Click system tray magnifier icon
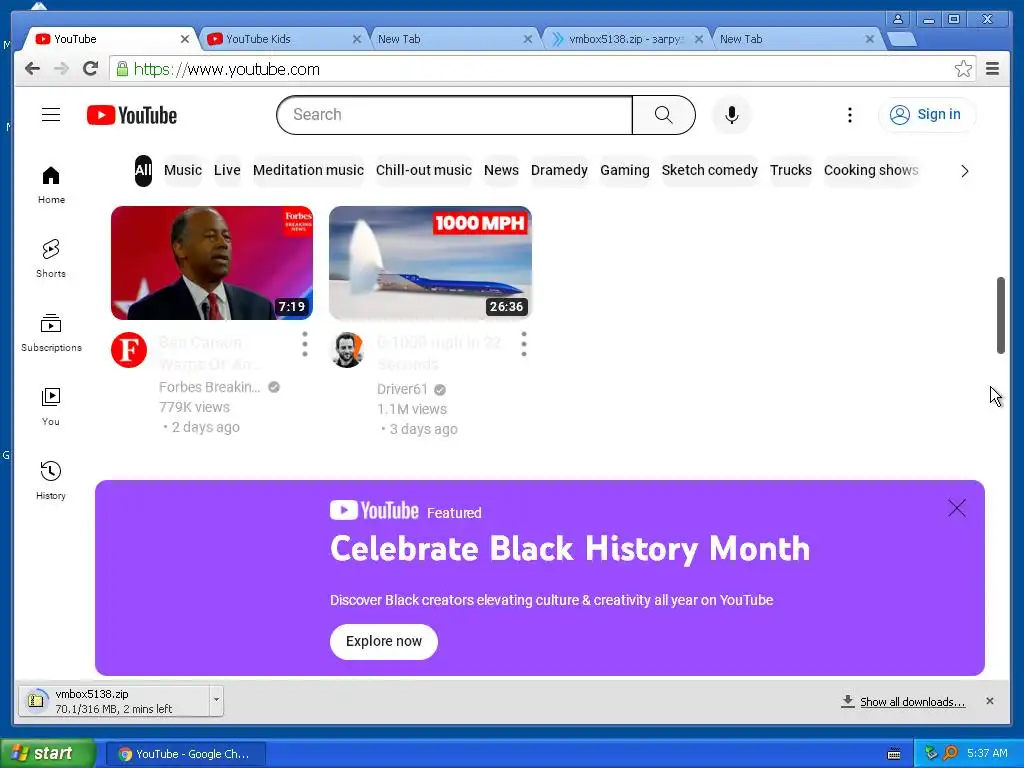 click(951, 753)
